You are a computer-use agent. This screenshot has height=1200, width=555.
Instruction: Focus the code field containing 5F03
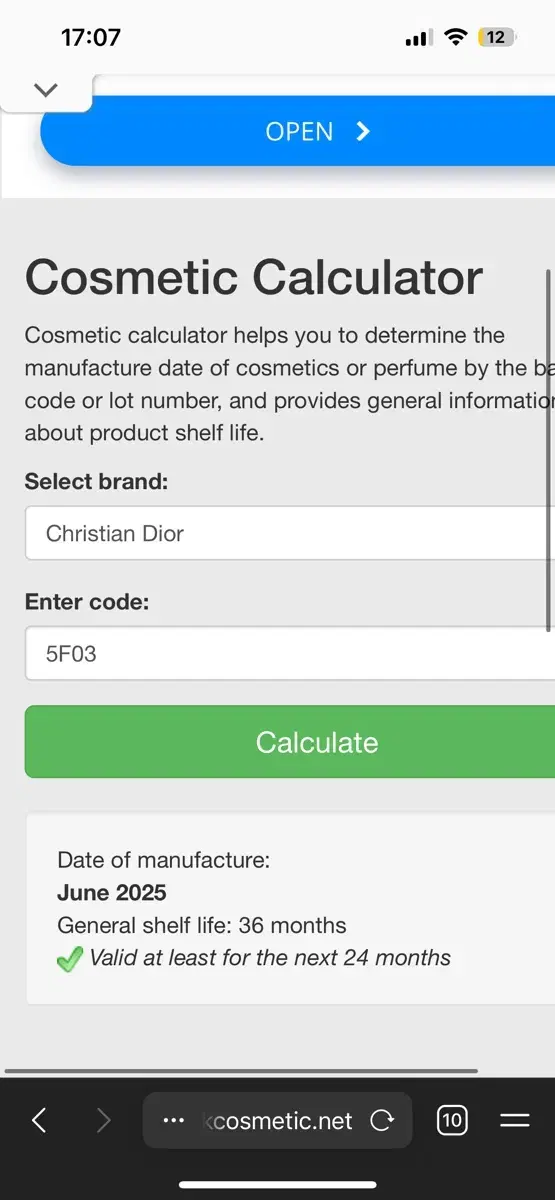[290, 654]
